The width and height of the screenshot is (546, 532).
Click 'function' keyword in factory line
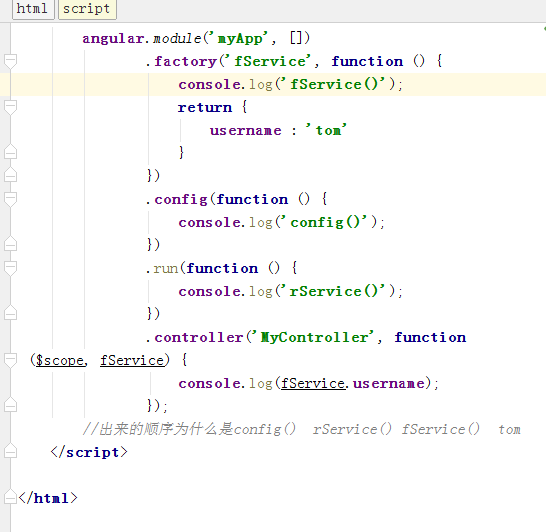367,61
